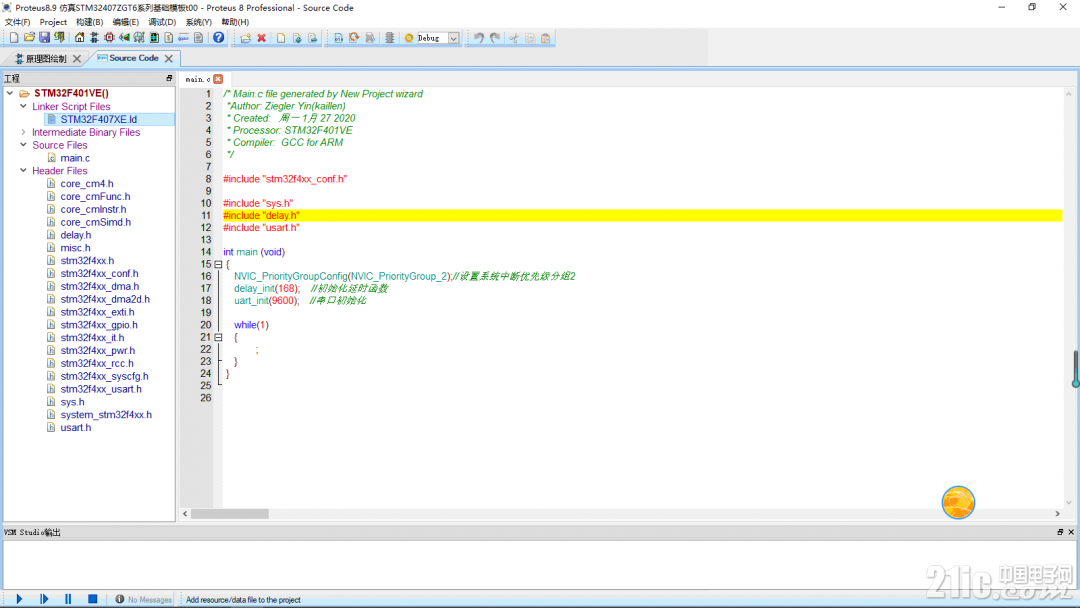1080x608 pixels.
Task: Open the 编辑(E) menu
Action: 125,22
